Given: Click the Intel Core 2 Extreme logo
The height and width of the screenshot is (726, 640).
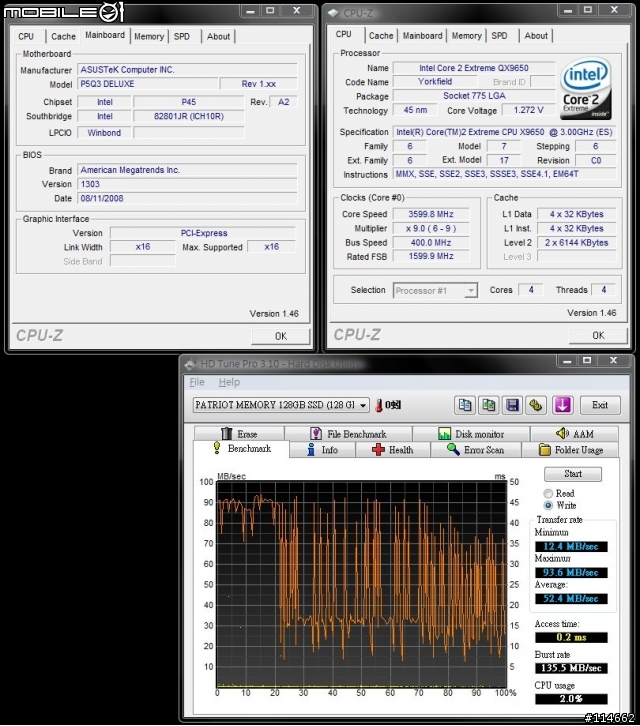Looking at the screenshot, I should click(586, 88).
